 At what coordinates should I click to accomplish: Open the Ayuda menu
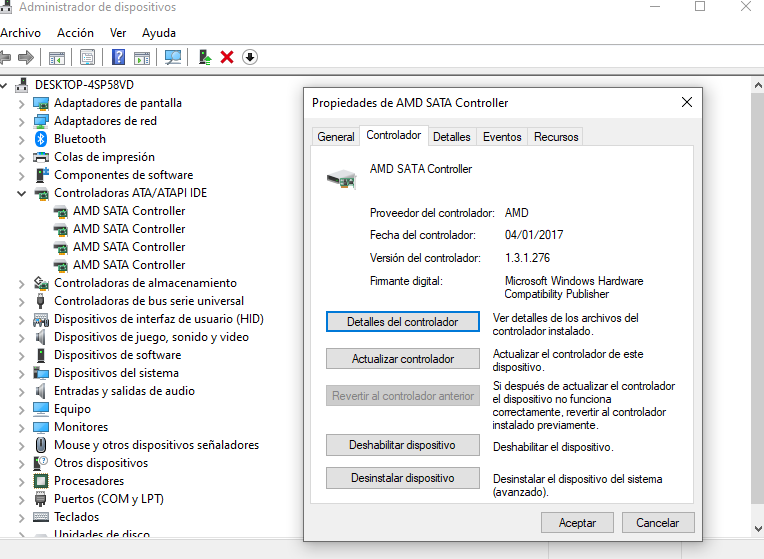(159, 33)
